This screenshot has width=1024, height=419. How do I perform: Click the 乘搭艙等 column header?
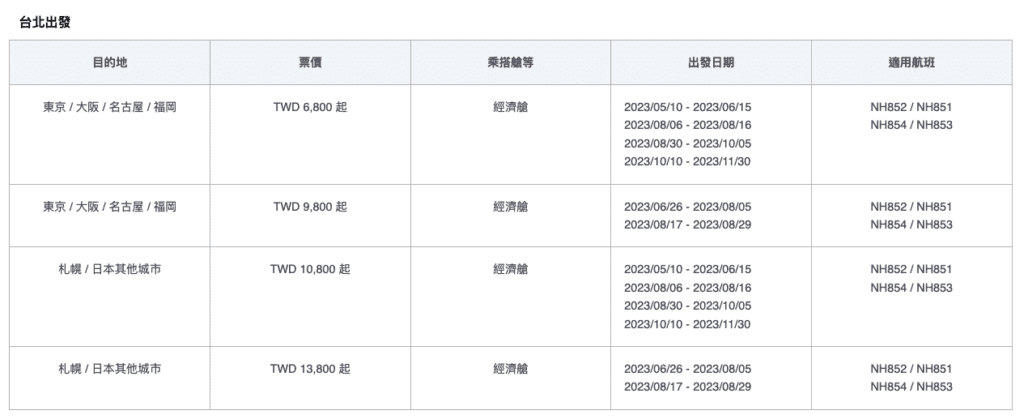511,63
